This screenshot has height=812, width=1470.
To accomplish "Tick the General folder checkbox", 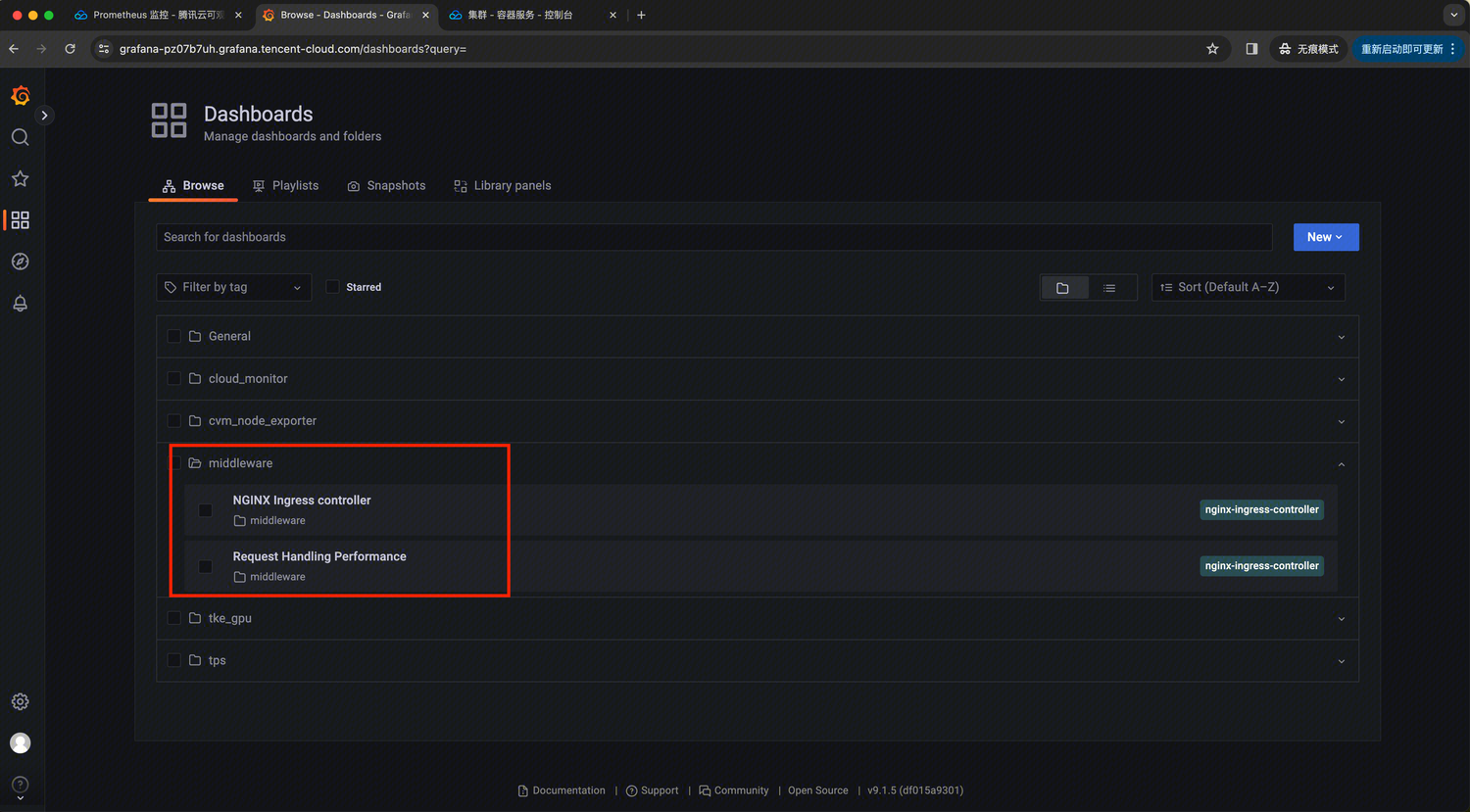I will pyautogui.click(x=174, y=336).
